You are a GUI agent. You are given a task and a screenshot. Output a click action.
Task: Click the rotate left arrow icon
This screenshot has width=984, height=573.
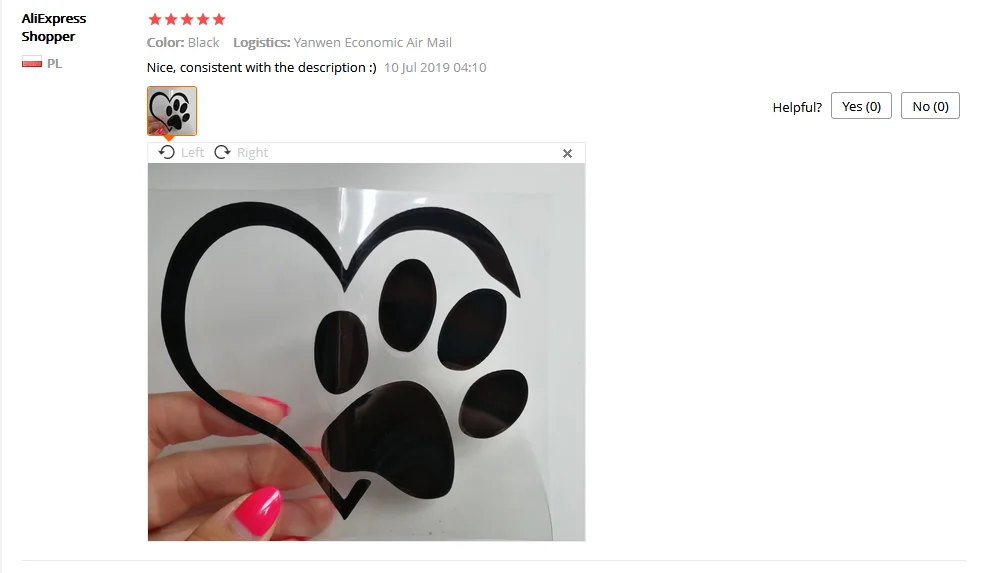click(166, 153)
